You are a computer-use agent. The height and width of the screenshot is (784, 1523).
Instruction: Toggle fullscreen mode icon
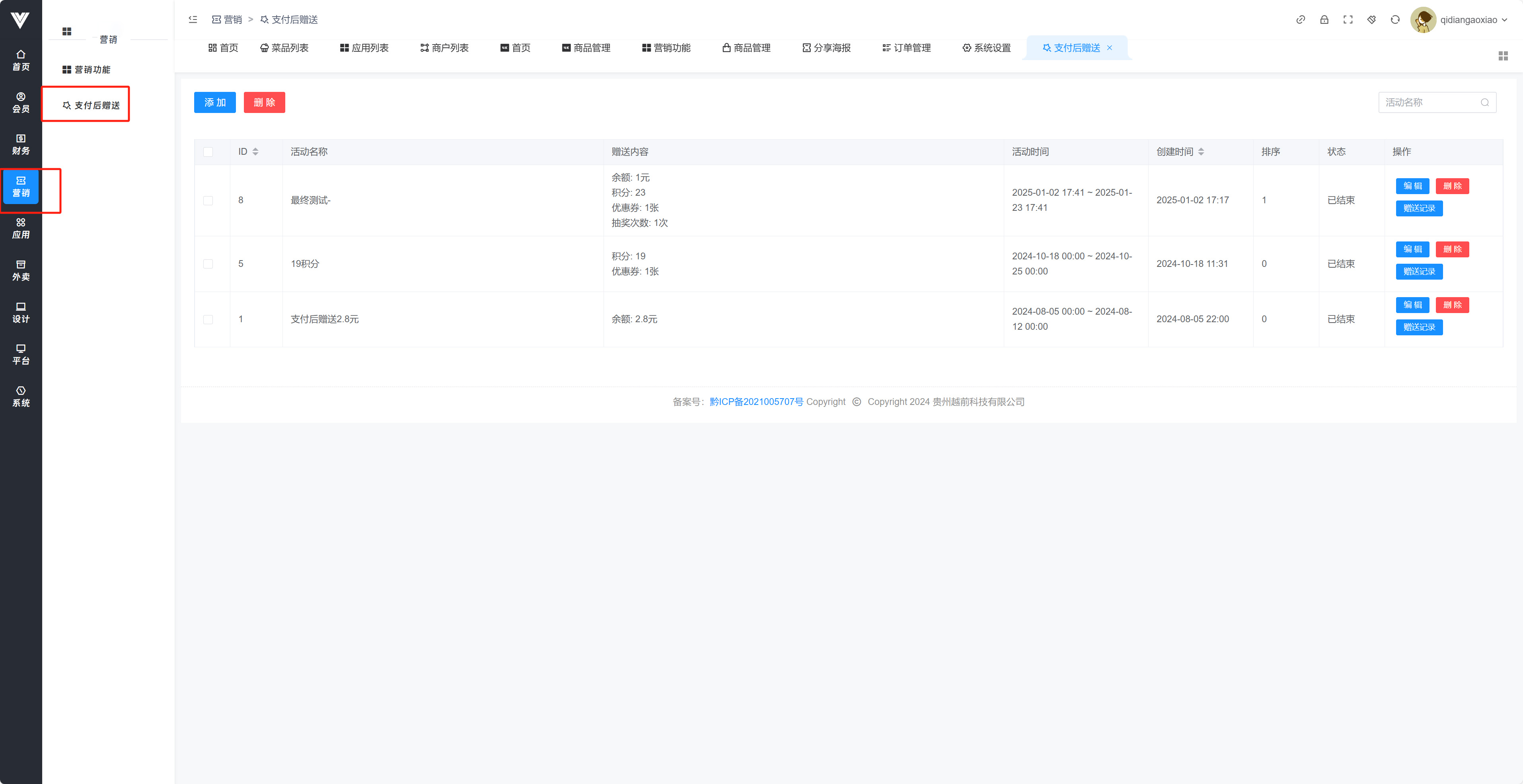tap(1348, 19)
